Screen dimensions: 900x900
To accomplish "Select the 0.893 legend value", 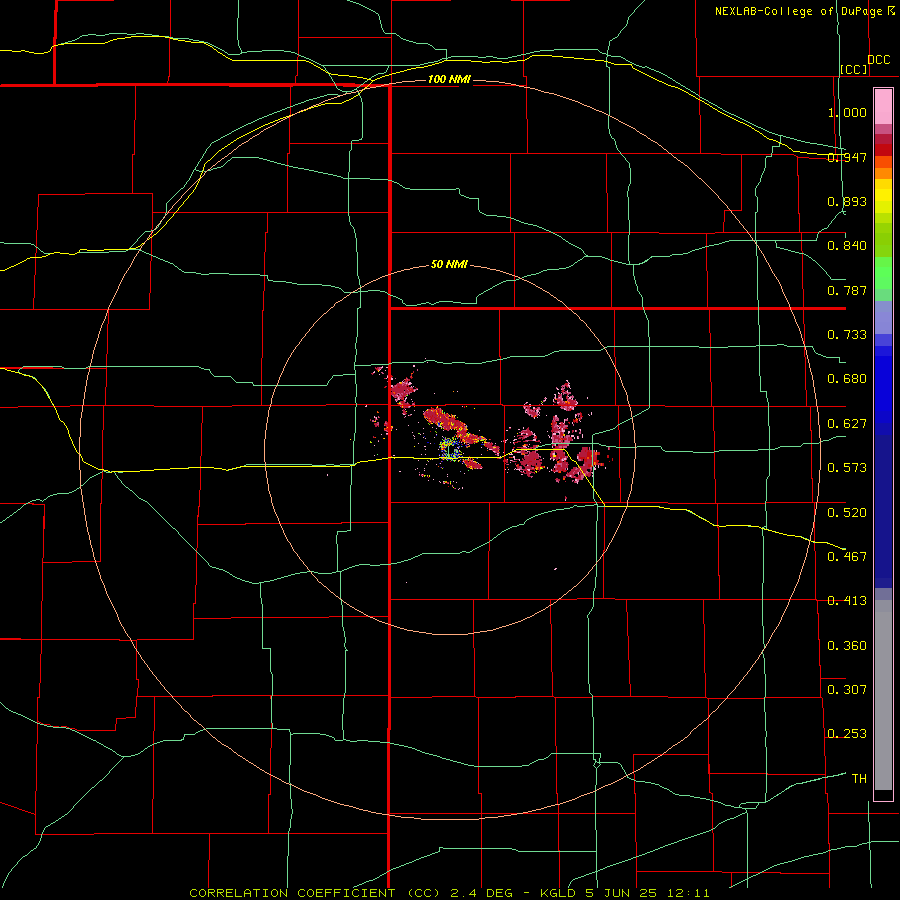I will (847, 201).
